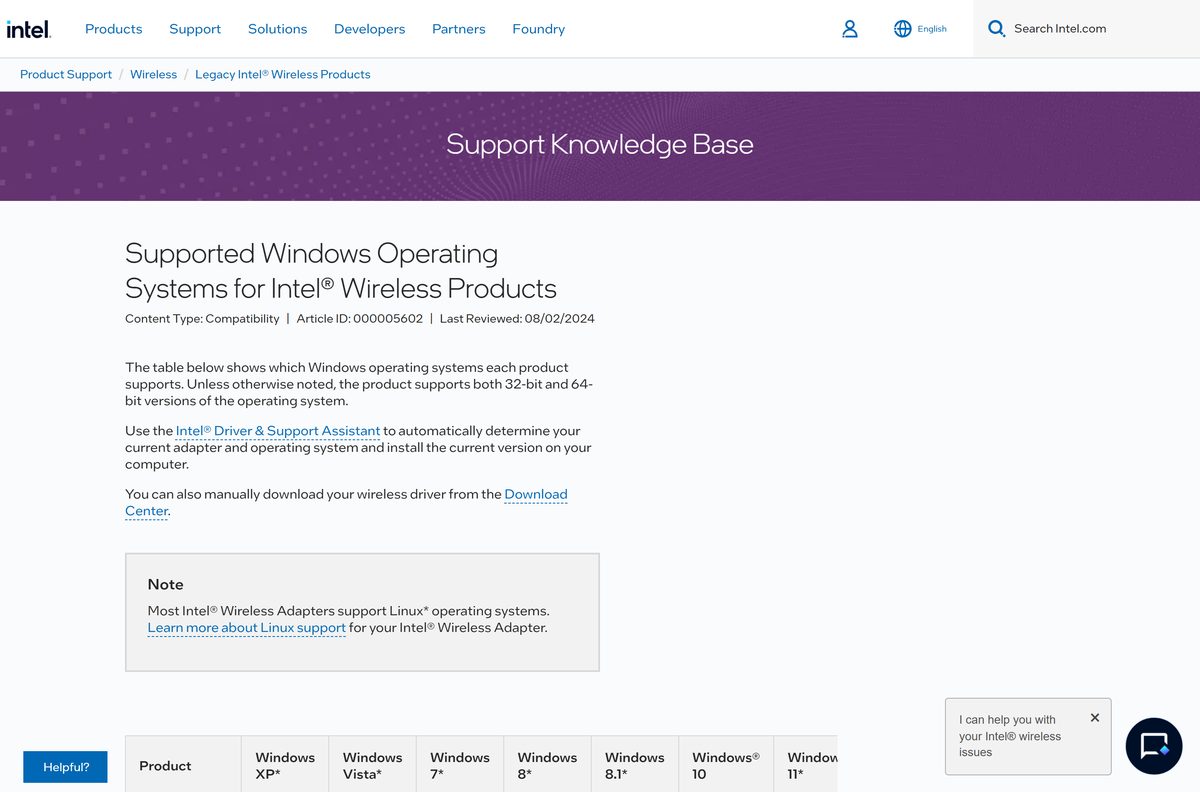Open Legacy Intel Wireless Products breadcrumb
The height and width of the screenshot is (792, 1200).
pyautogui.click(x=283, y=74)
